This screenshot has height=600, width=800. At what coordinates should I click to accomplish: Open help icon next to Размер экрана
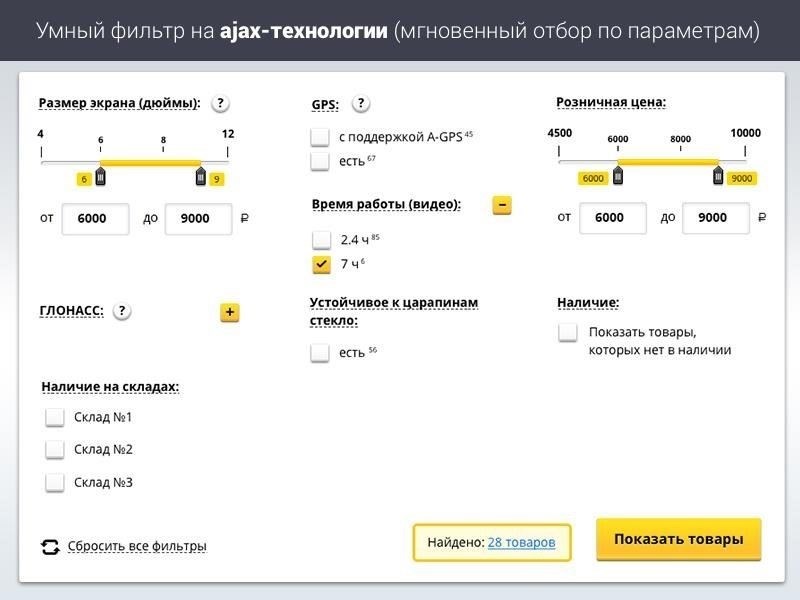pos(220,103)
